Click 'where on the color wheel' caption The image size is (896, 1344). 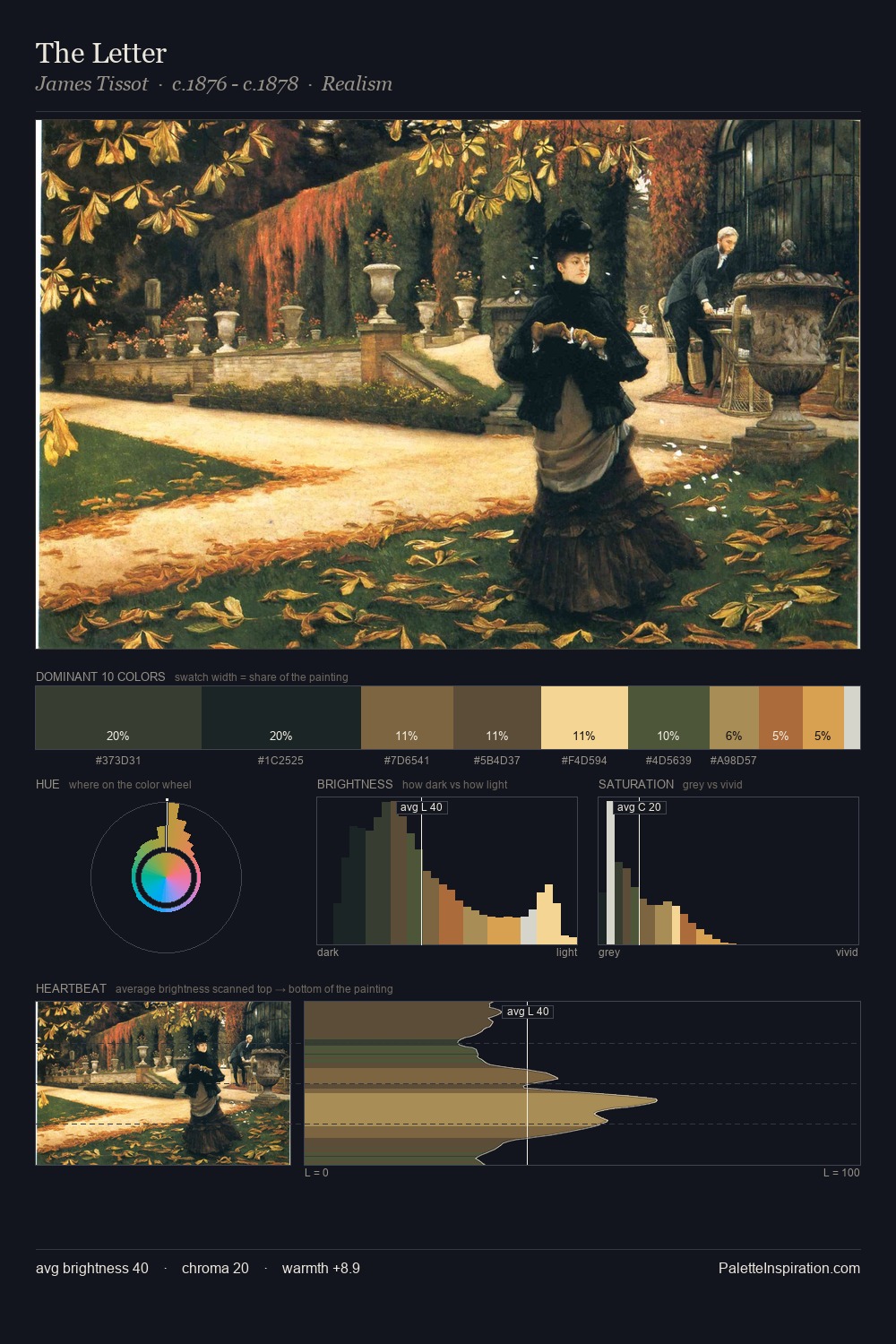130,785
